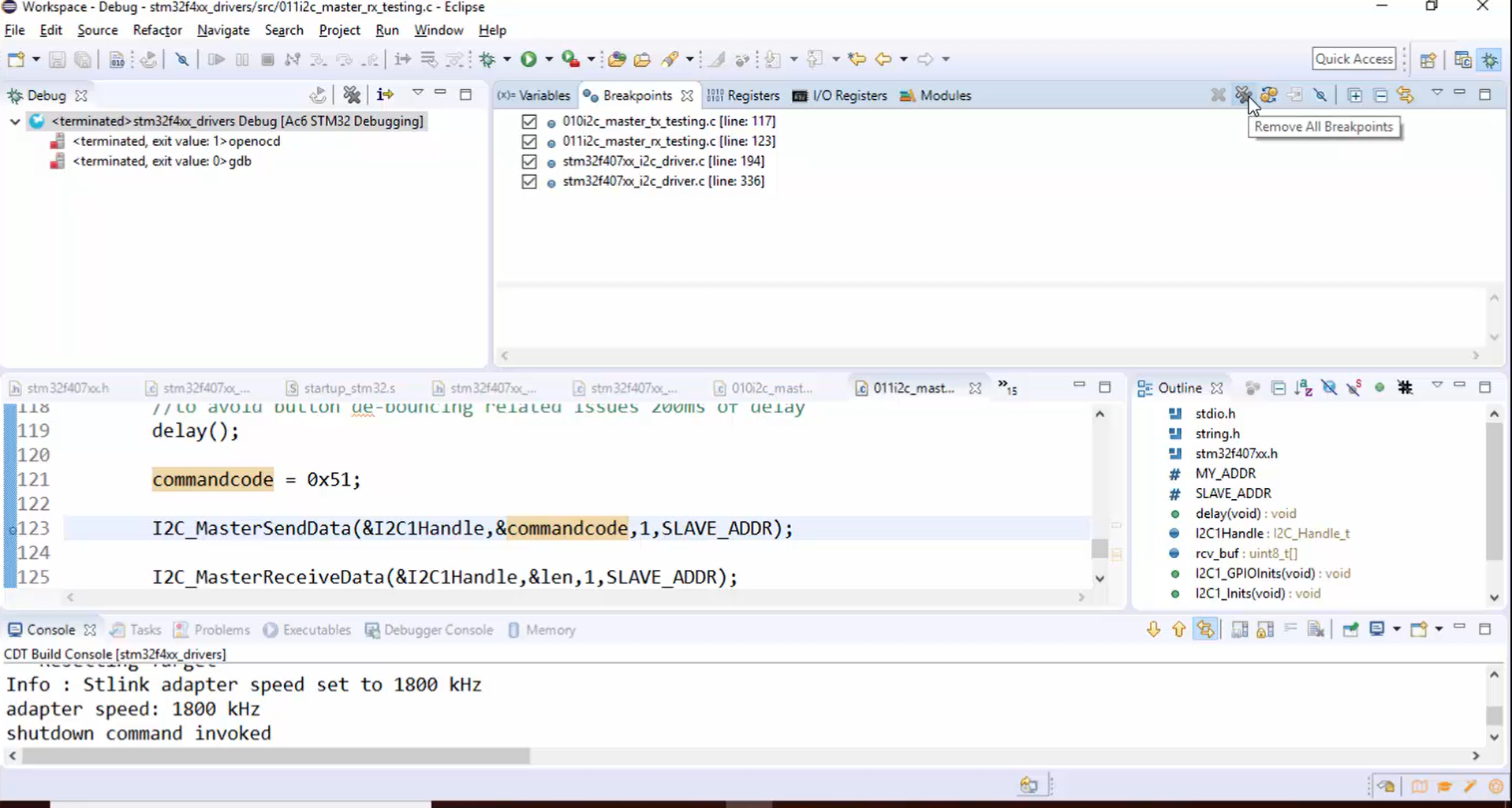Switch to the Modules tab

(x=935, y=95)
